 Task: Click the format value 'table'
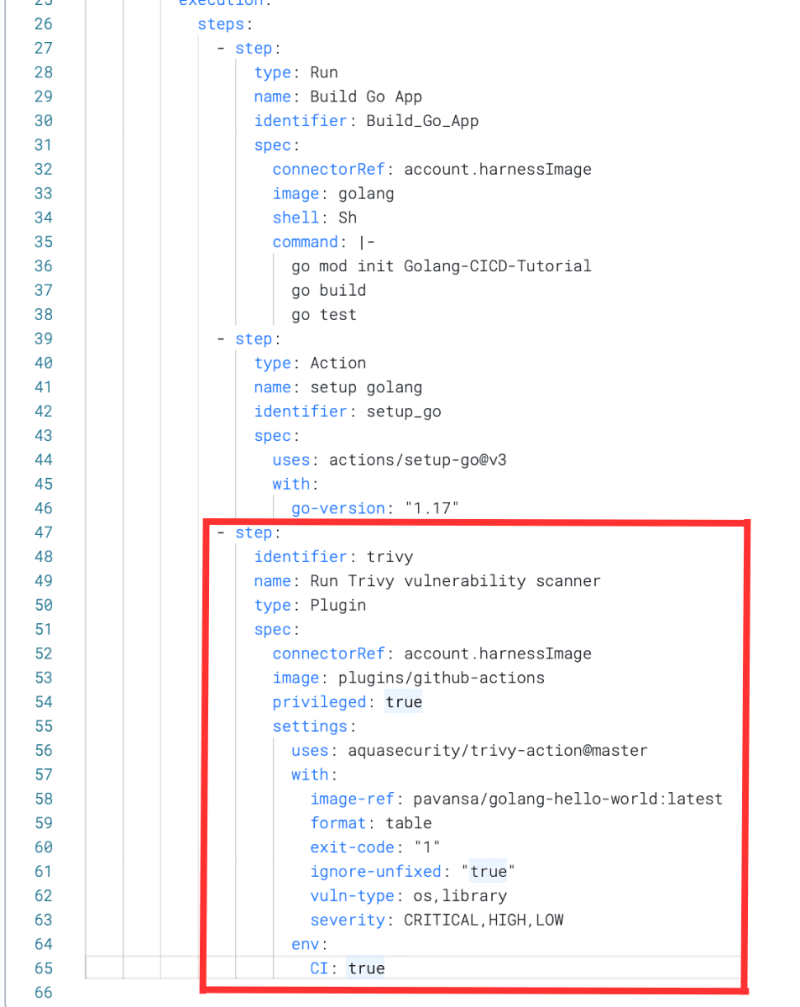tap(408, 823)
